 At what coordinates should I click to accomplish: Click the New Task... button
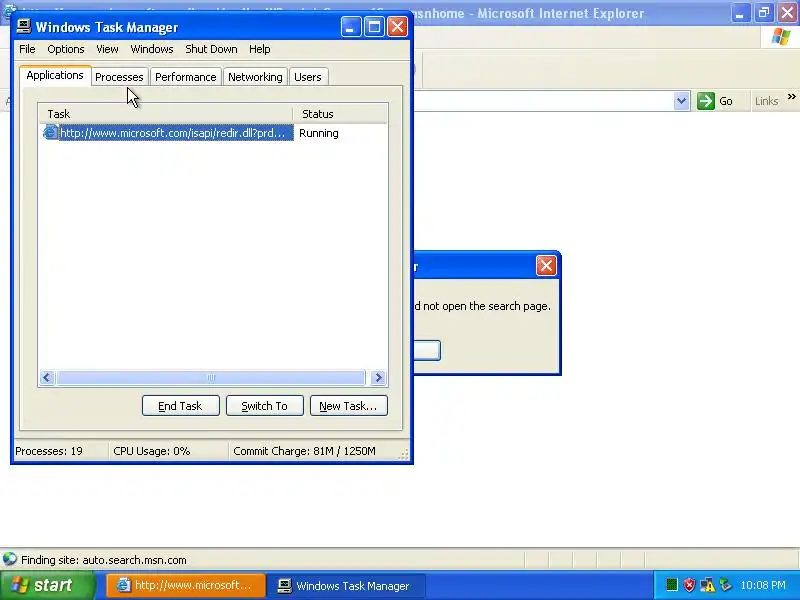(349, 406)
